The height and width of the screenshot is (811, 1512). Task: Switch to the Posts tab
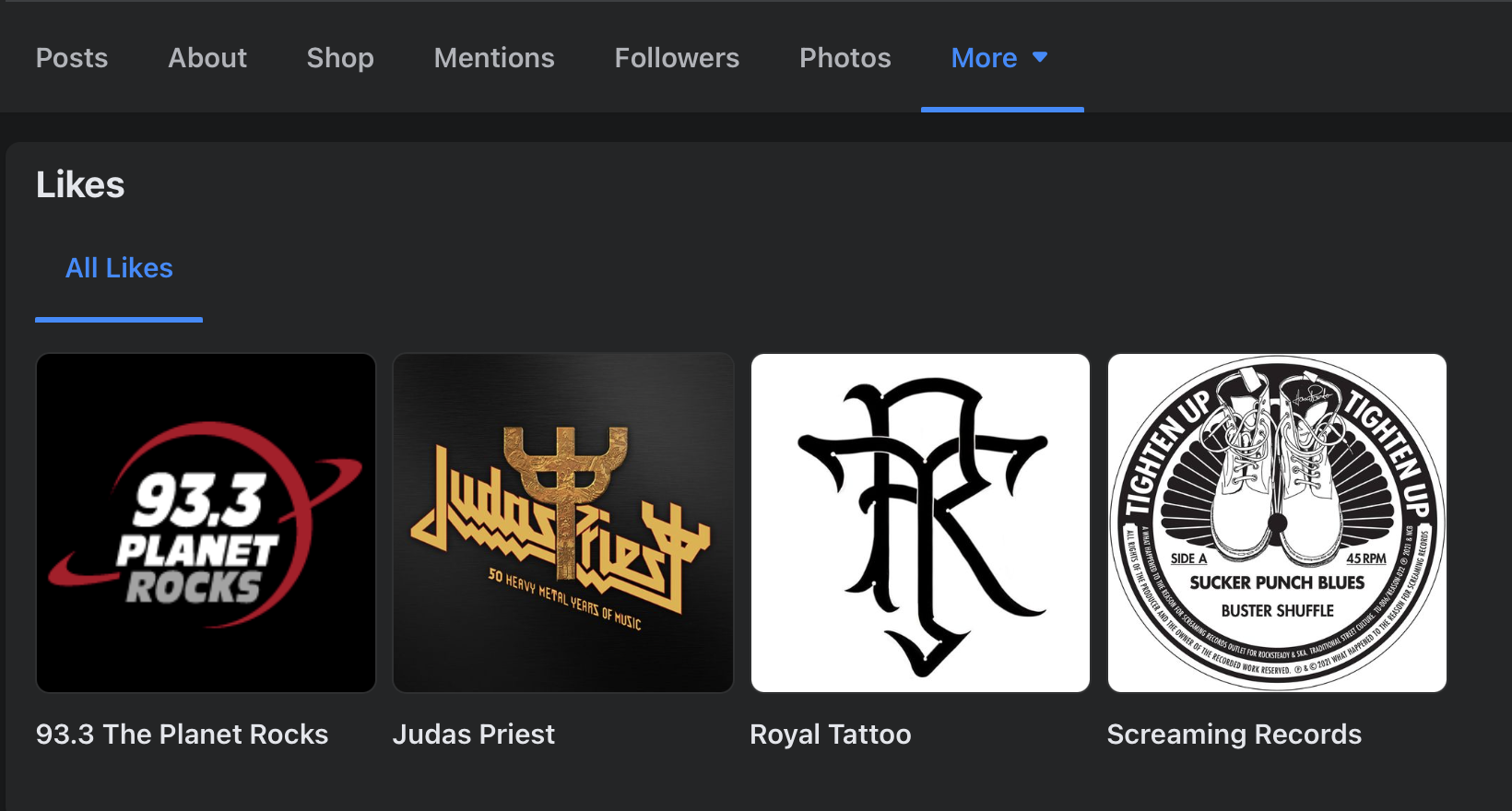(72, 58)
